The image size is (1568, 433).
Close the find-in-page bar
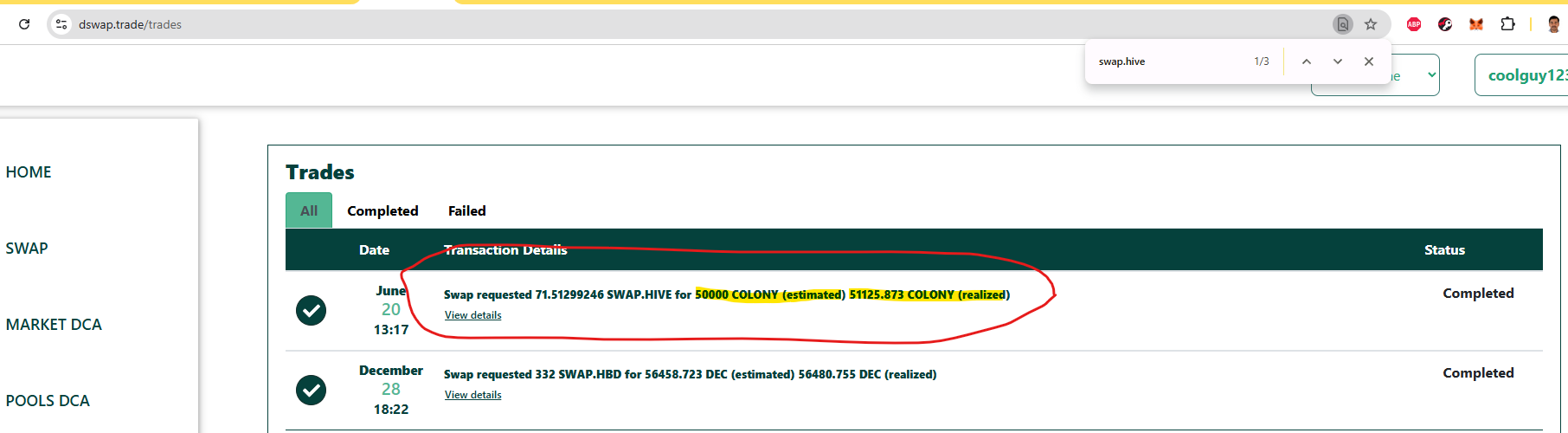(1369, 61)
